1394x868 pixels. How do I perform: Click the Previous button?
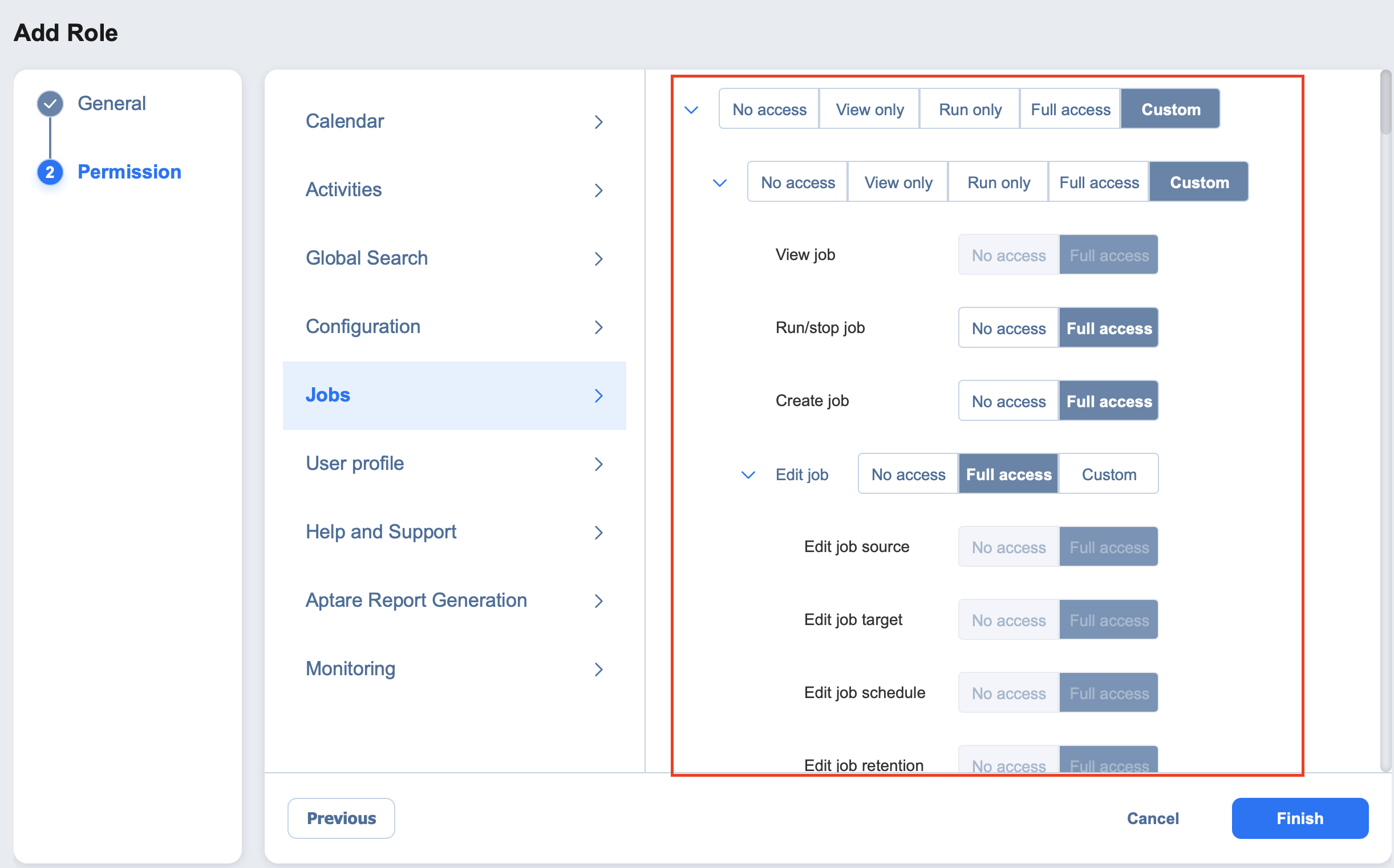(x=341, y=818)
